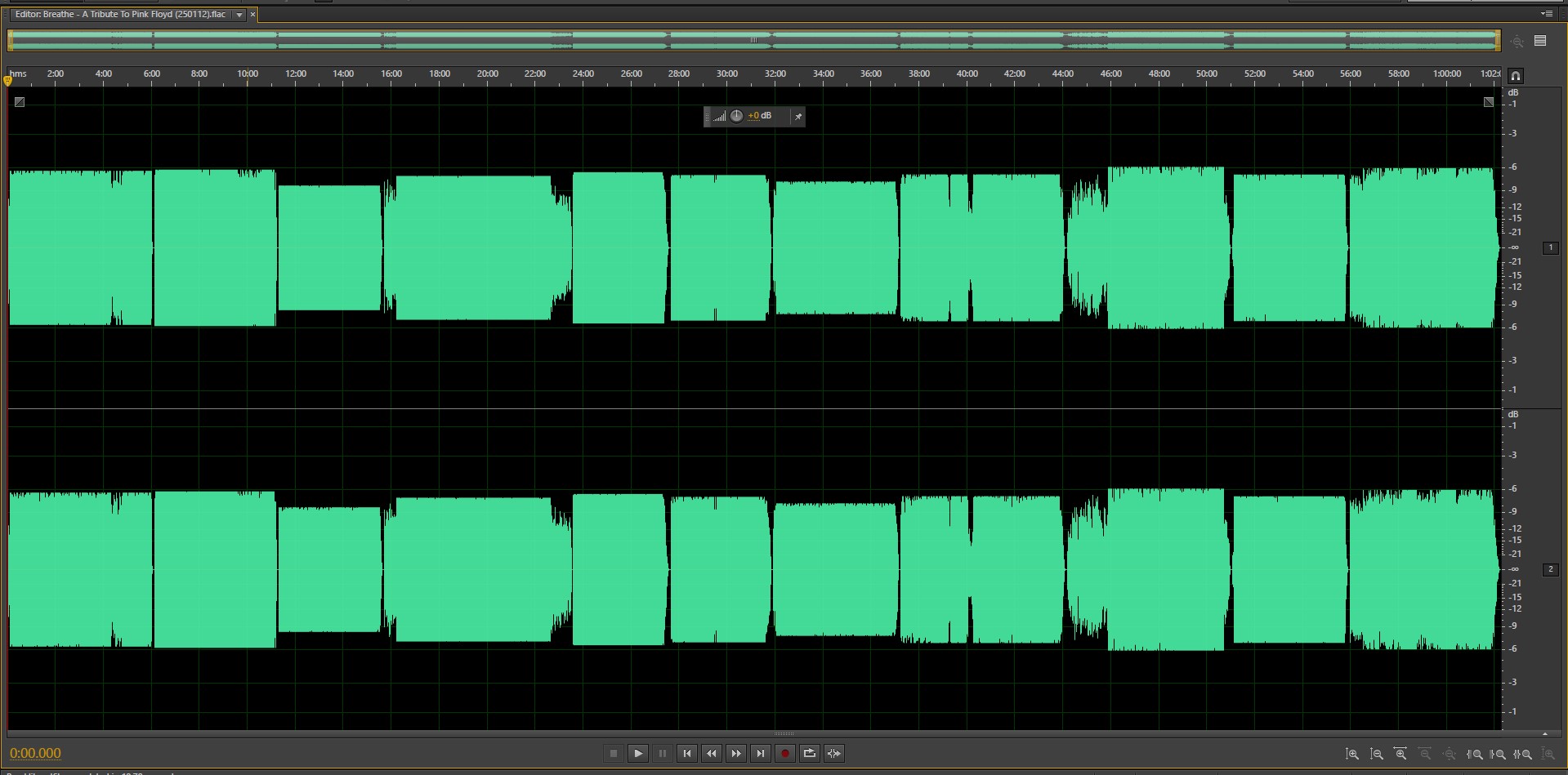The width and height of the screenshot is (1568, 775).
Task: Click the Fast Forward transport button
Action: [x=736, y=754]
